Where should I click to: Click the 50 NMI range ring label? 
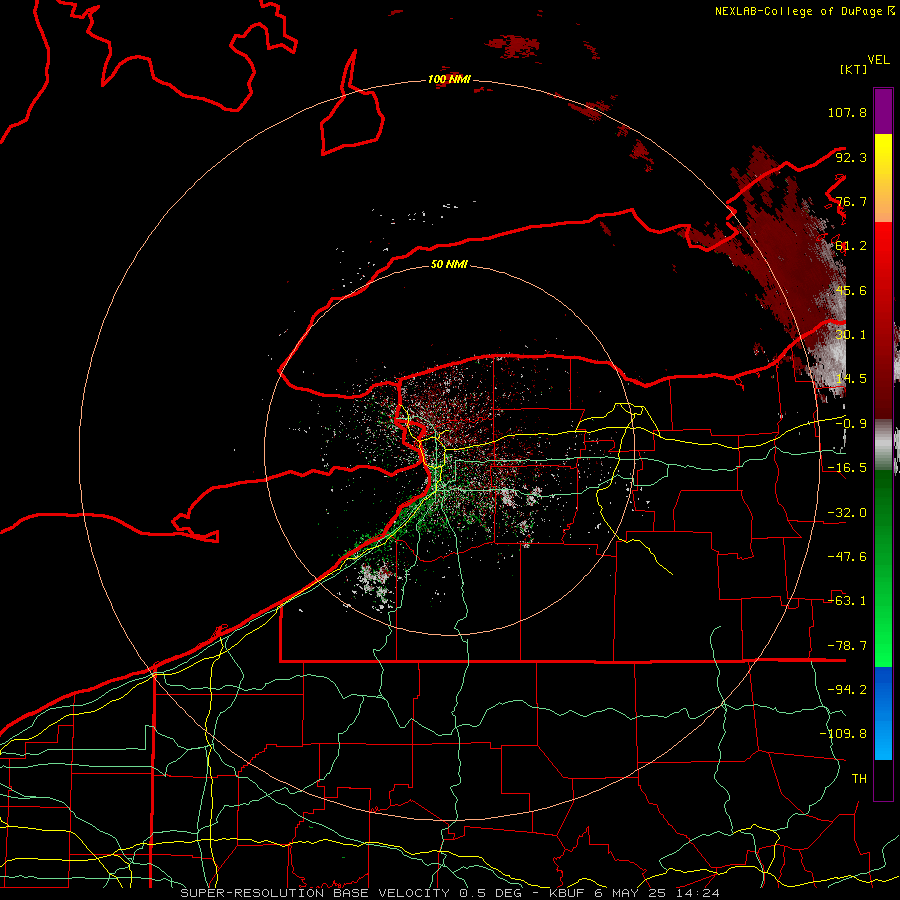point(449,265)
